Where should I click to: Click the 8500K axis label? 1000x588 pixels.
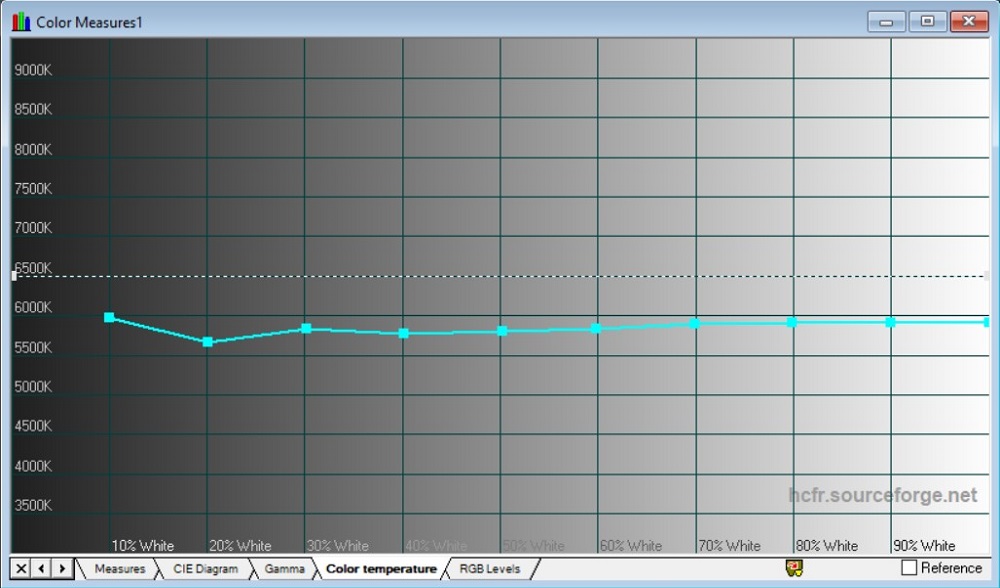(x=33, y=109)
